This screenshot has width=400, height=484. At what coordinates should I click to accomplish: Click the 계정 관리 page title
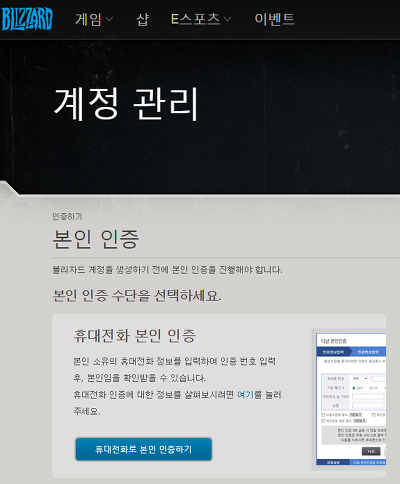tap(126, 104)
